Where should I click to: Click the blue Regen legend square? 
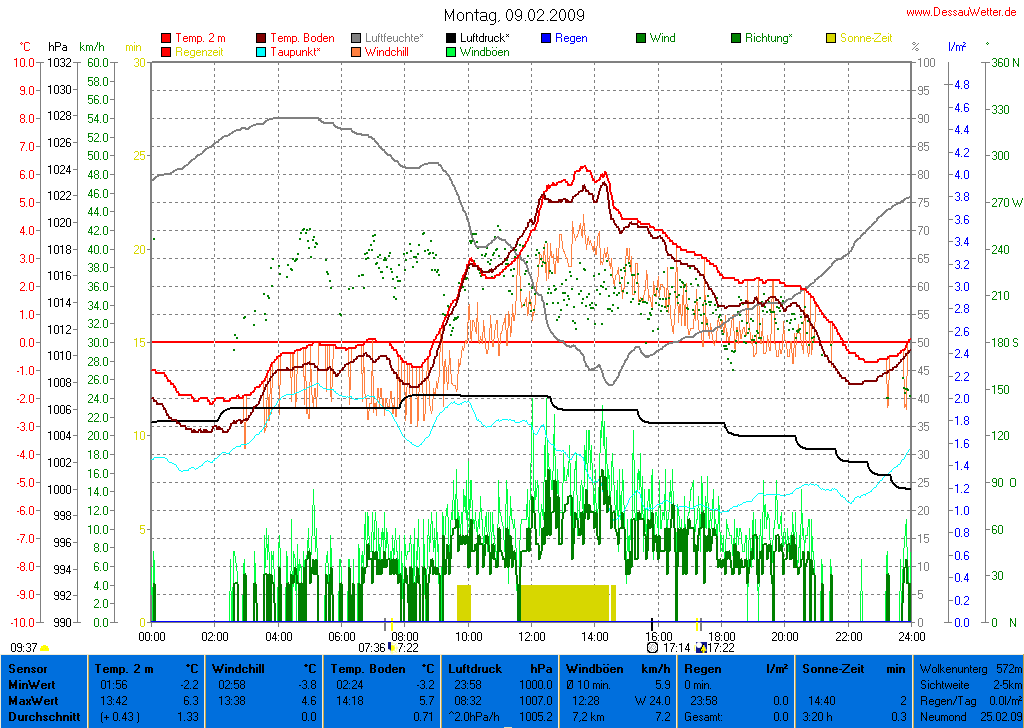(x=546, y=38)
